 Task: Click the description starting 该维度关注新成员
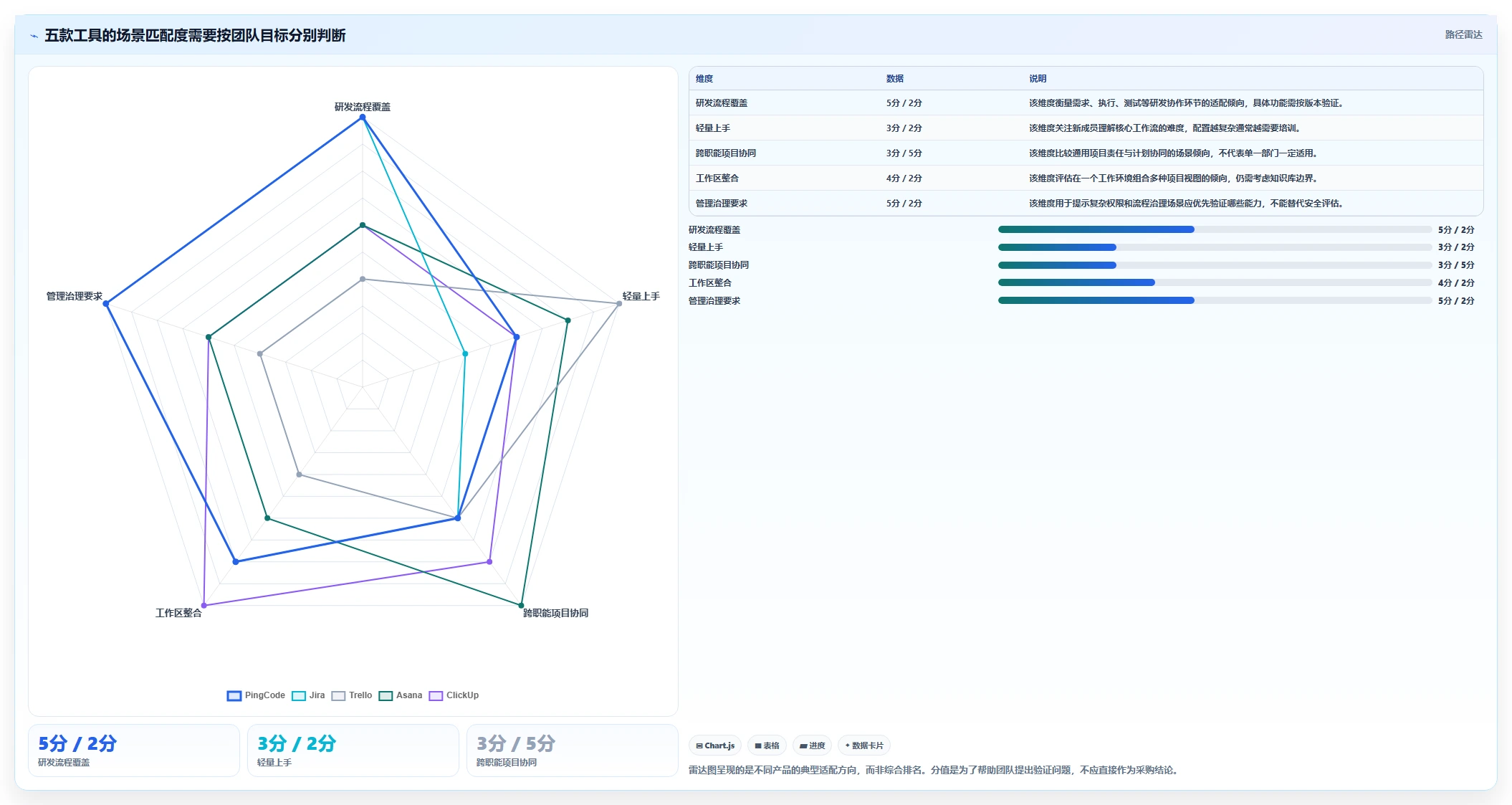tap(1167, 128)
